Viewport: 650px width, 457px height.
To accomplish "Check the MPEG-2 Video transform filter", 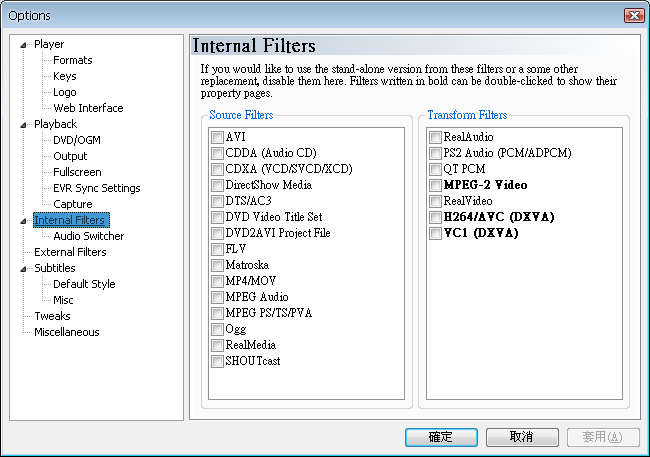I will 435,185.
